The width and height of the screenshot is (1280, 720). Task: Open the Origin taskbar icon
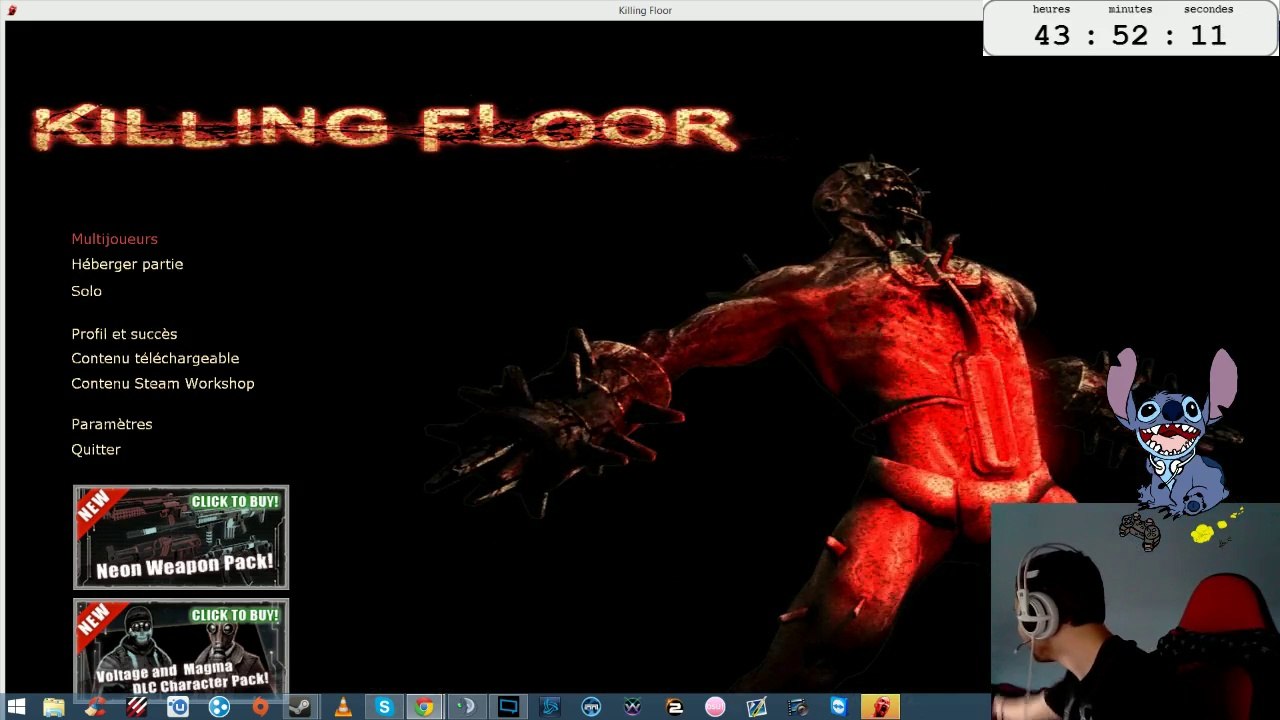coord(260,707)
